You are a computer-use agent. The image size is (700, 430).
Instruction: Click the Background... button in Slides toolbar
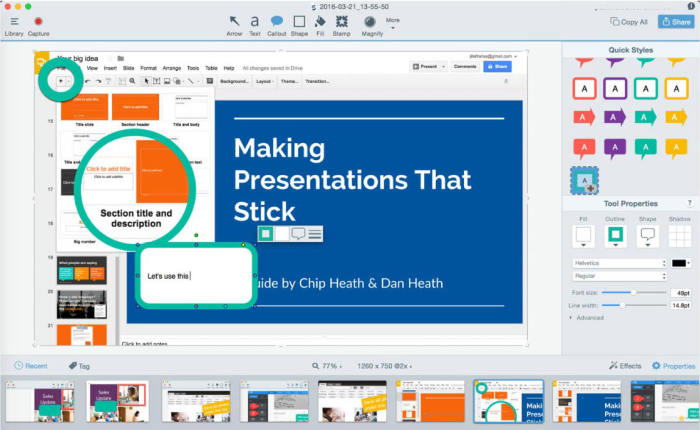(234, 81)
